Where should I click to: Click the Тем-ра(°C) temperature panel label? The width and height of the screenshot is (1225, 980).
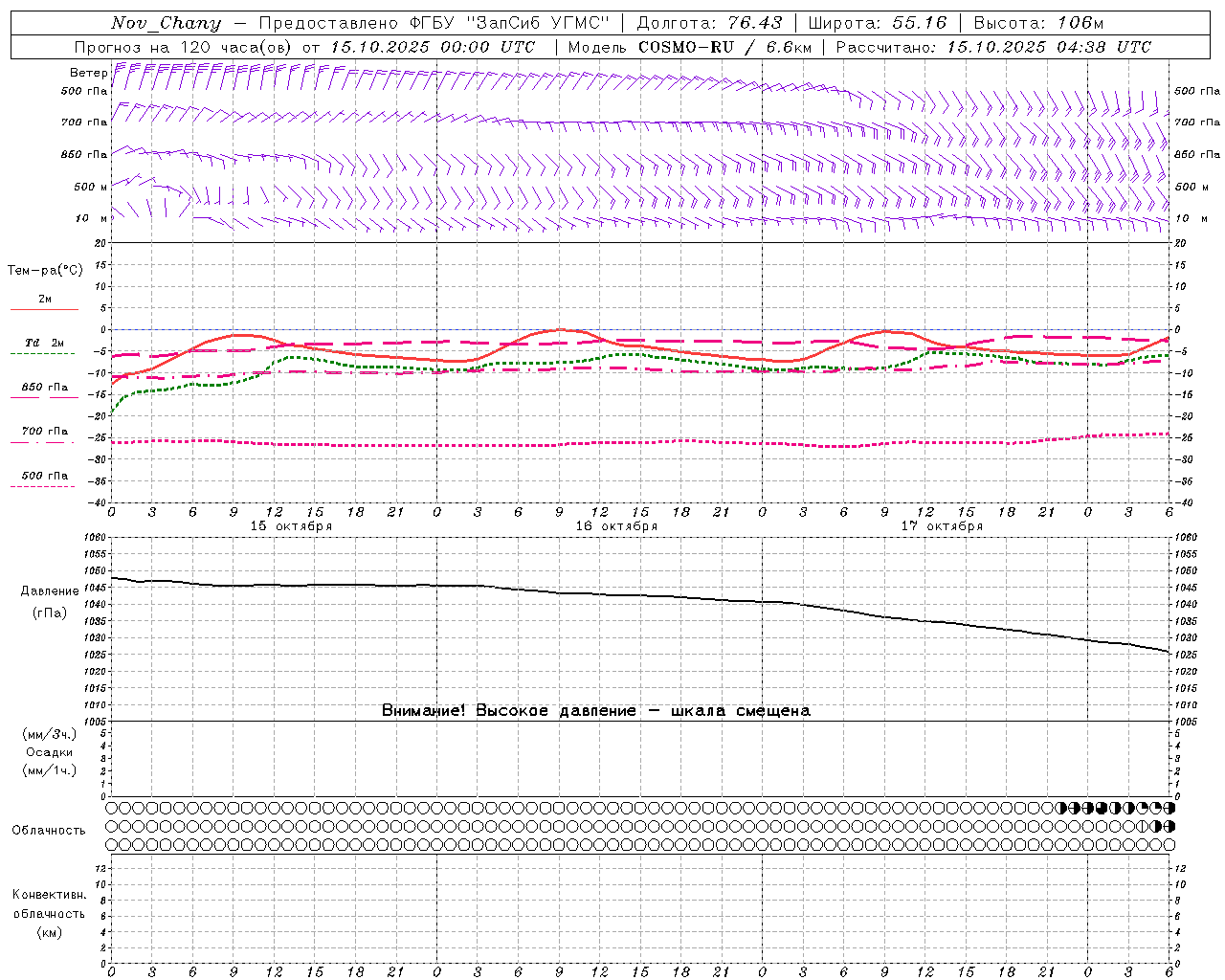coord(45,271)
